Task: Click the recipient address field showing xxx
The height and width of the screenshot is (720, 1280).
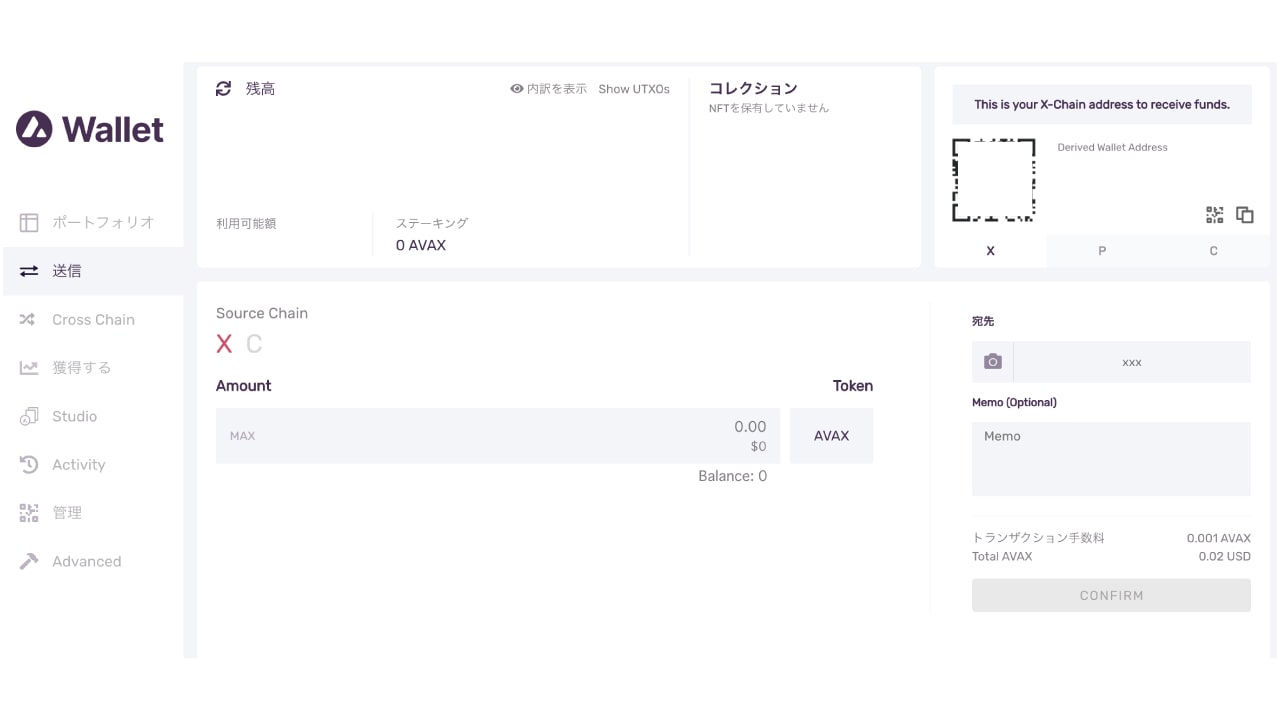Action: coord(1132,362)
